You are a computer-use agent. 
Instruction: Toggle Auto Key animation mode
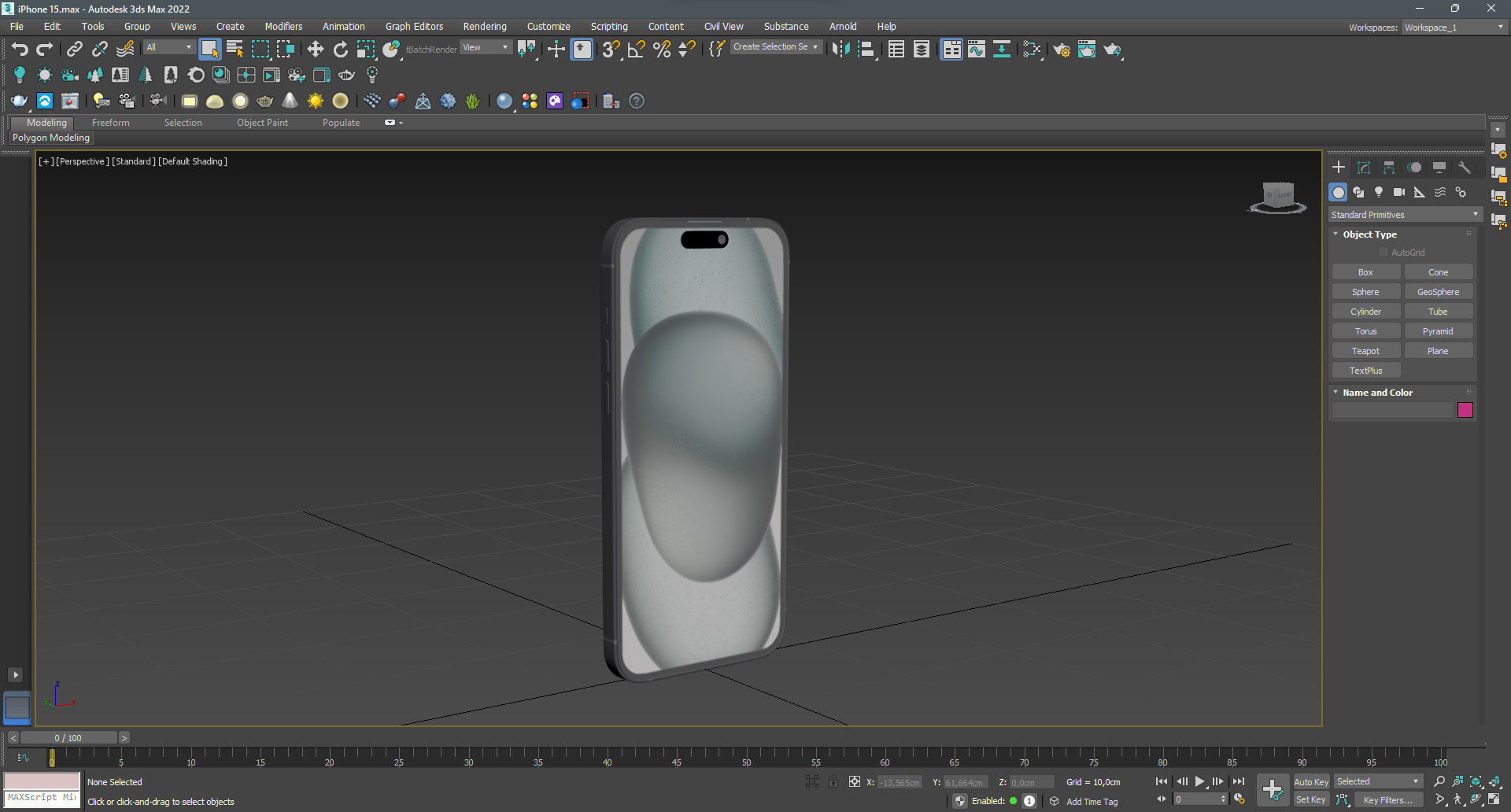coord(1311,781)
